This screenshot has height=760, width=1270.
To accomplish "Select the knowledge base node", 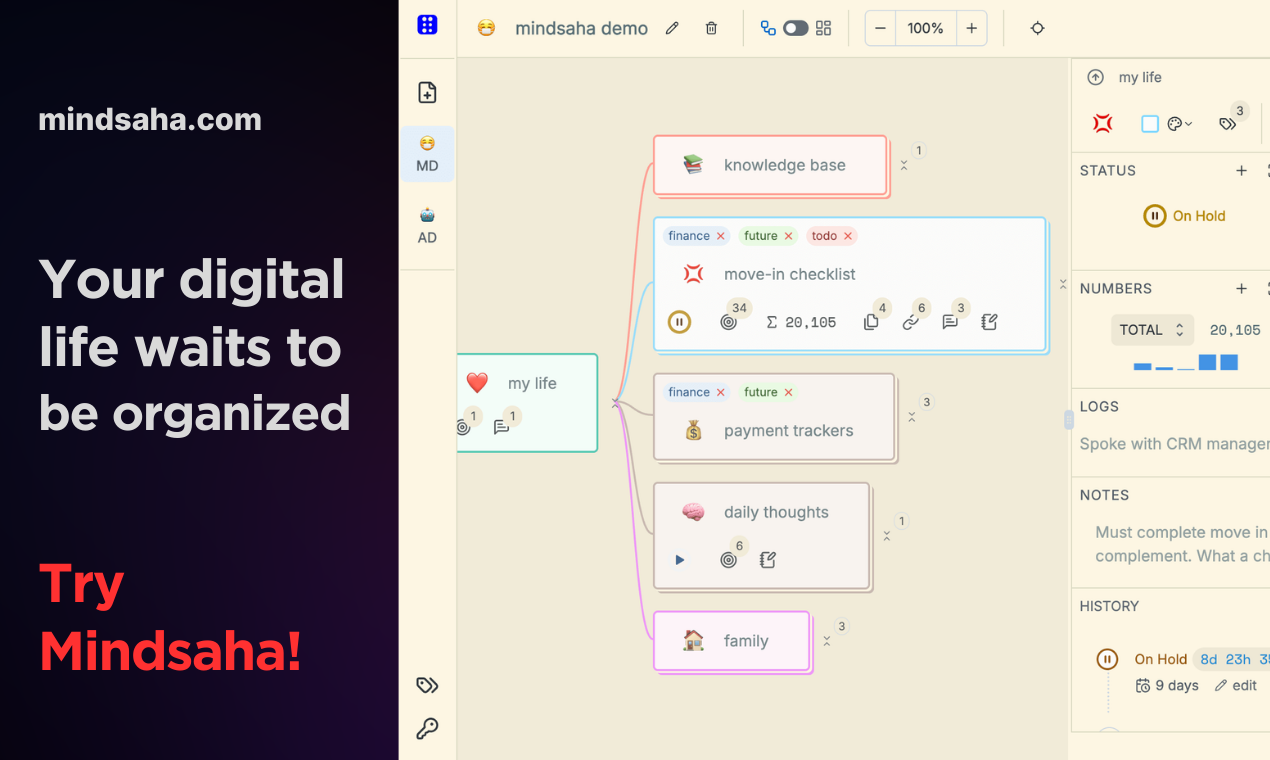I will pyautogui.click(x=770, y=165).
